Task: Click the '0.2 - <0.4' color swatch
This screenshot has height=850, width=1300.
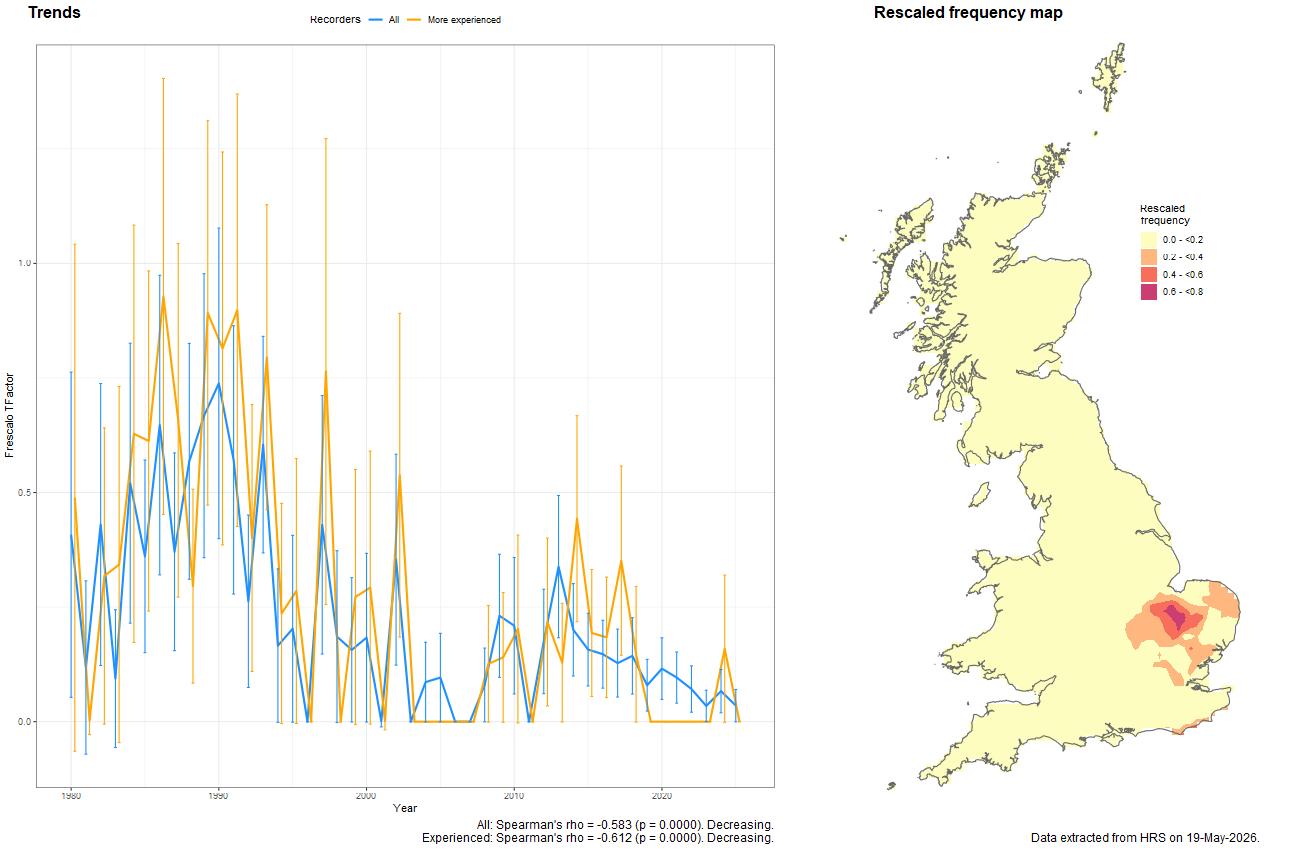Action: click(1149, 257)
